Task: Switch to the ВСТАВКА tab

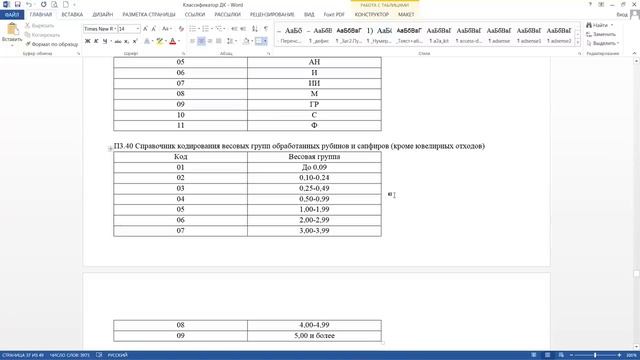Action: (x=72, y=15)
